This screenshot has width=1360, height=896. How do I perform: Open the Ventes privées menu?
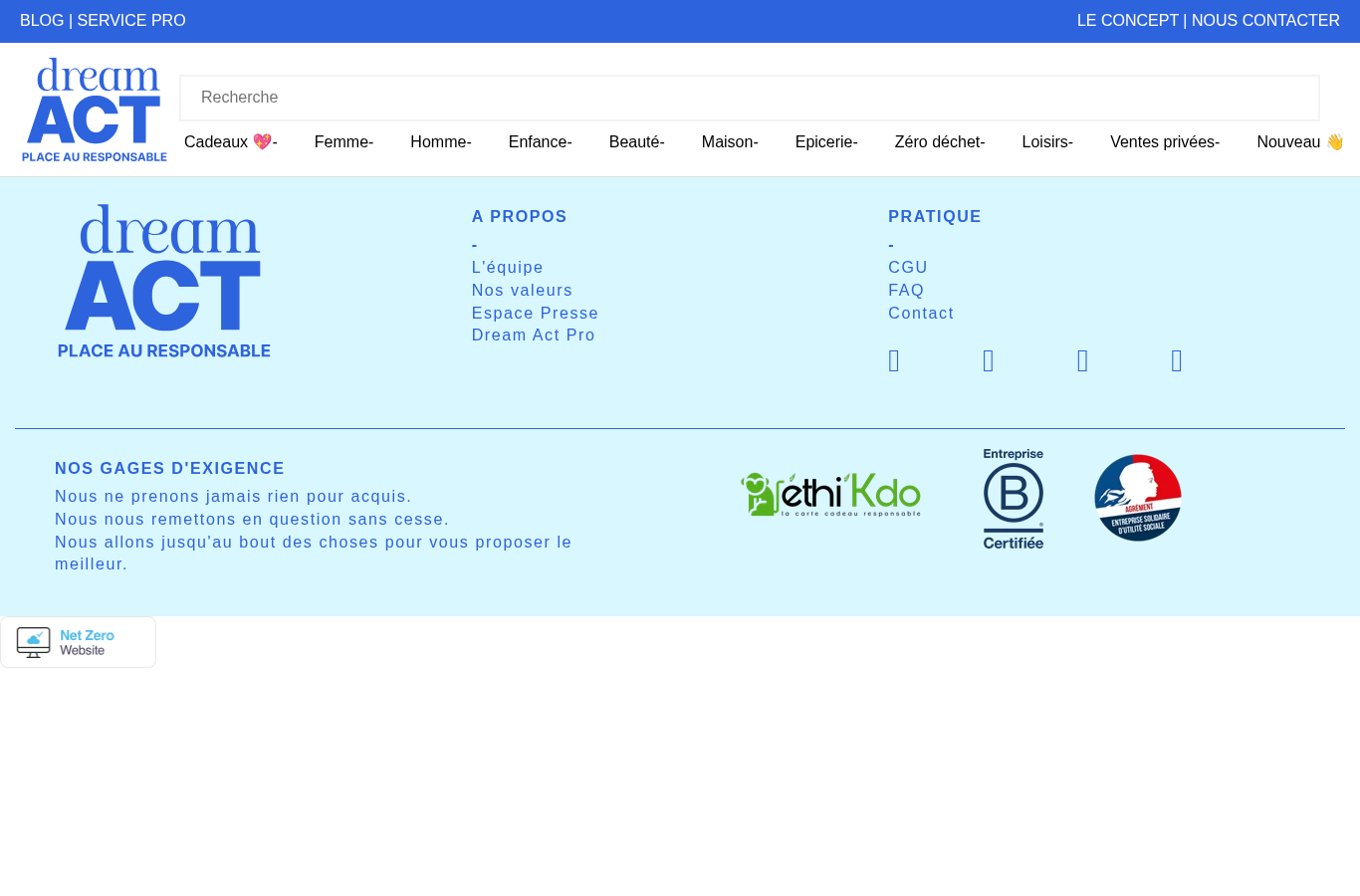click(x=1165, y=142)
